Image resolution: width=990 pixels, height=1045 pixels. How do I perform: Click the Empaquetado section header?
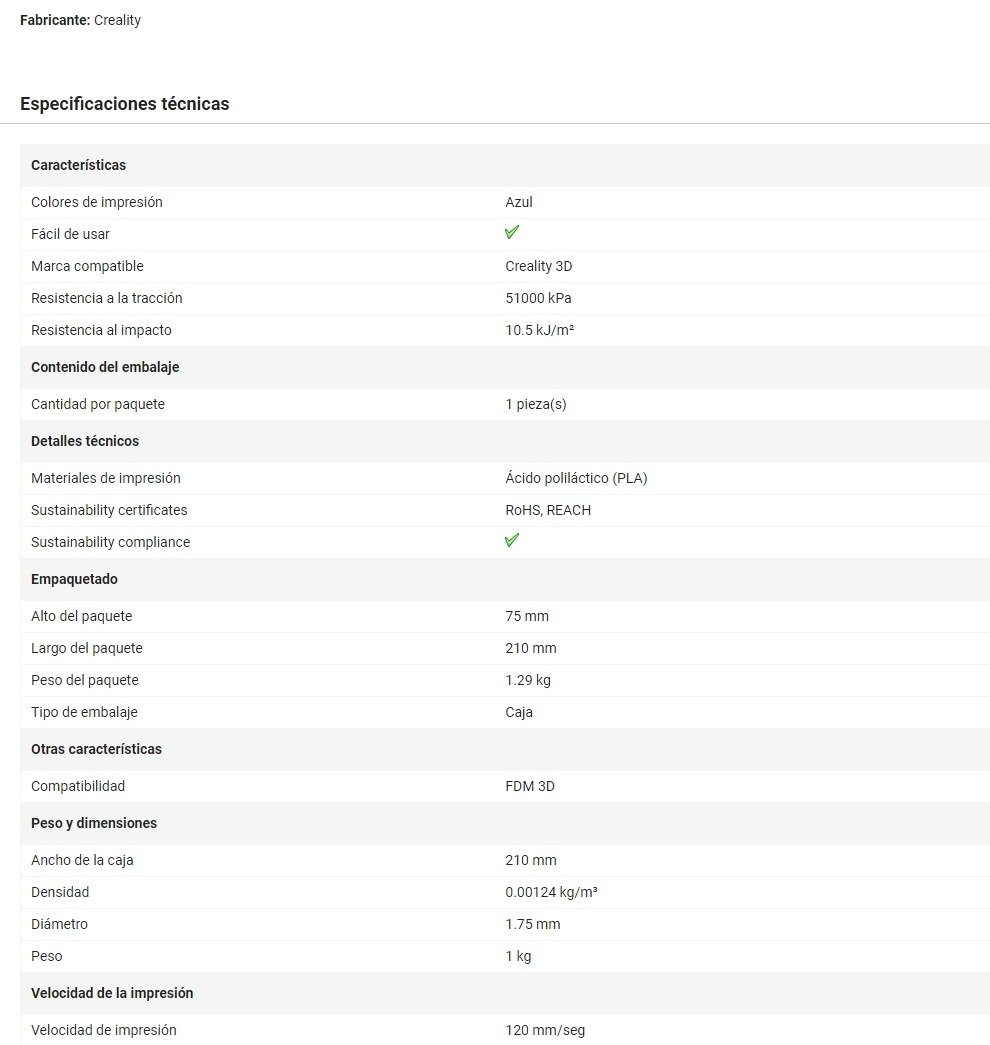[74, 579]
